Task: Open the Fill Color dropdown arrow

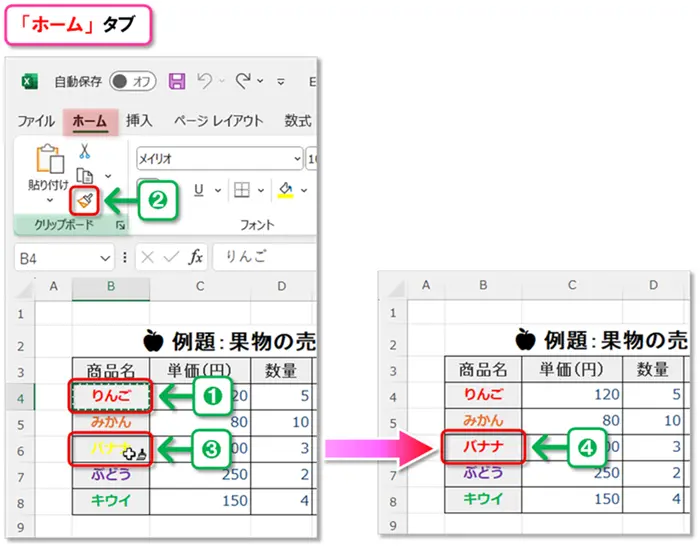Action: click(x=304, y=191)
